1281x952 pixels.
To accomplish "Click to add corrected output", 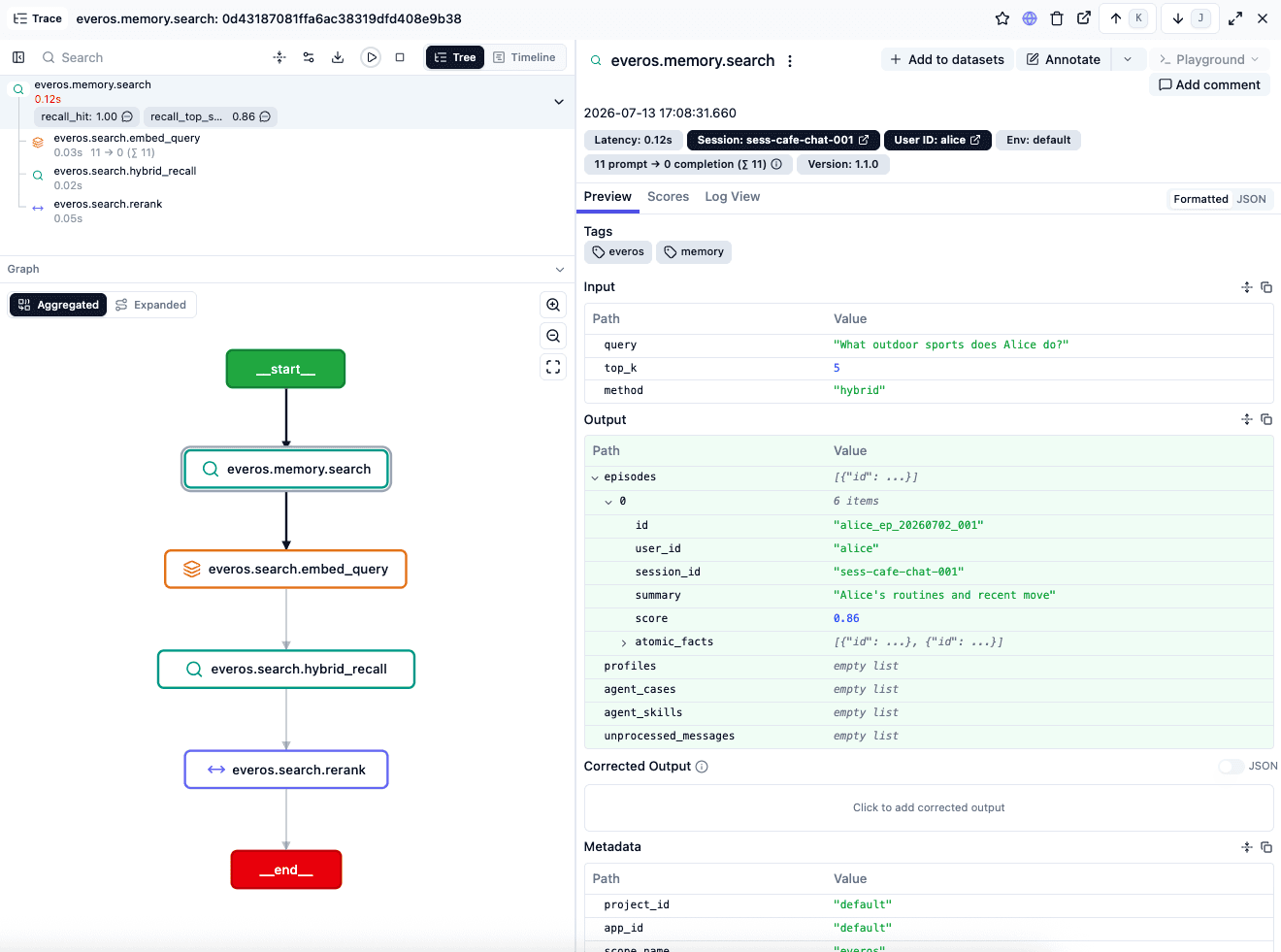I will [x=929, y=807].
